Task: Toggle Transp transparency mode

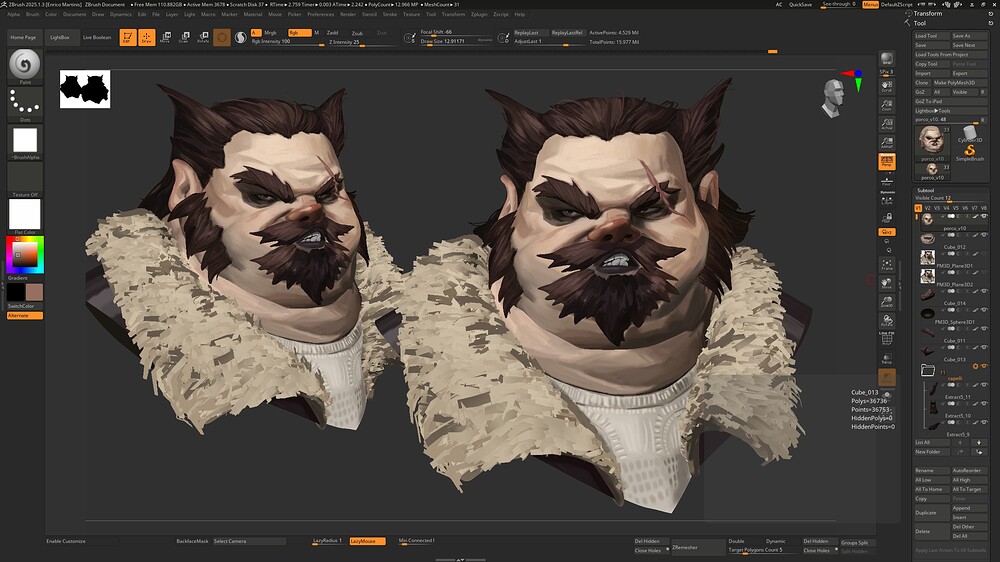Action: (886, 359)
